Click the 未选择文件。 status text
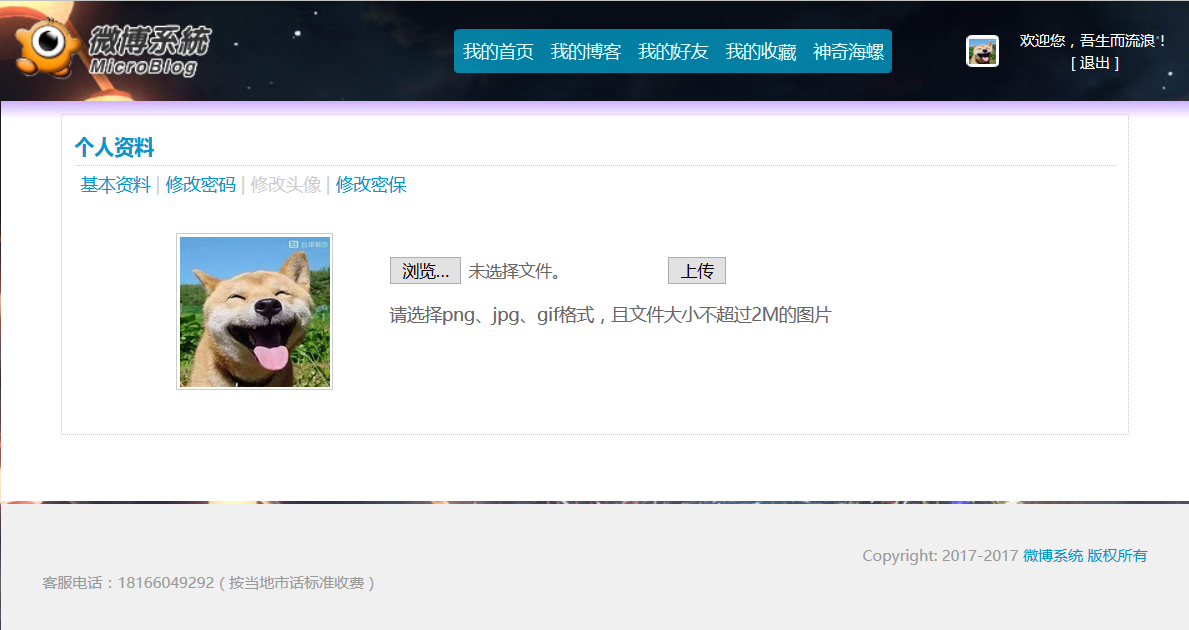Viewport: 1189px width, 630px height. pyautogui.click(x=515, y=271)
